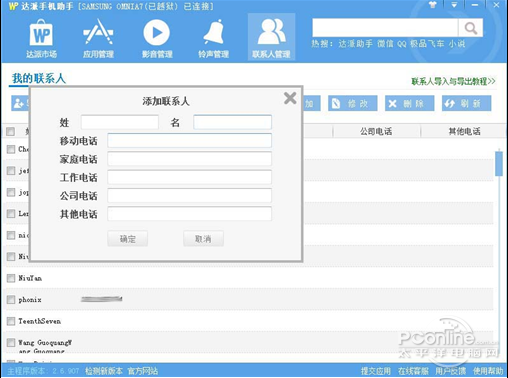Image resolution: width=508 pixels, height=378 pixels.
Task: Open the 达派市场 WP store icon
Action: [41, 38]
